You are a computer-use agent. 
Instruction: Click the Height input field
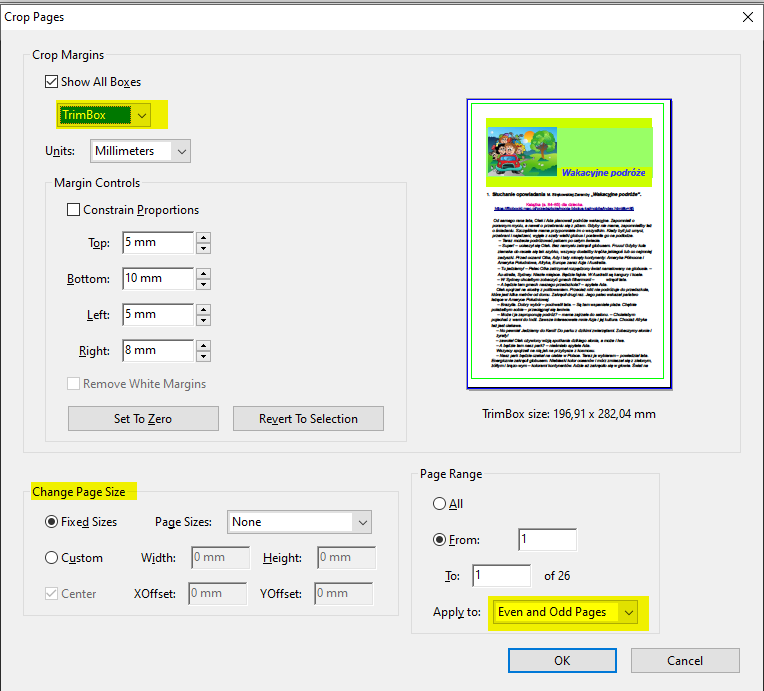(346, 557)
